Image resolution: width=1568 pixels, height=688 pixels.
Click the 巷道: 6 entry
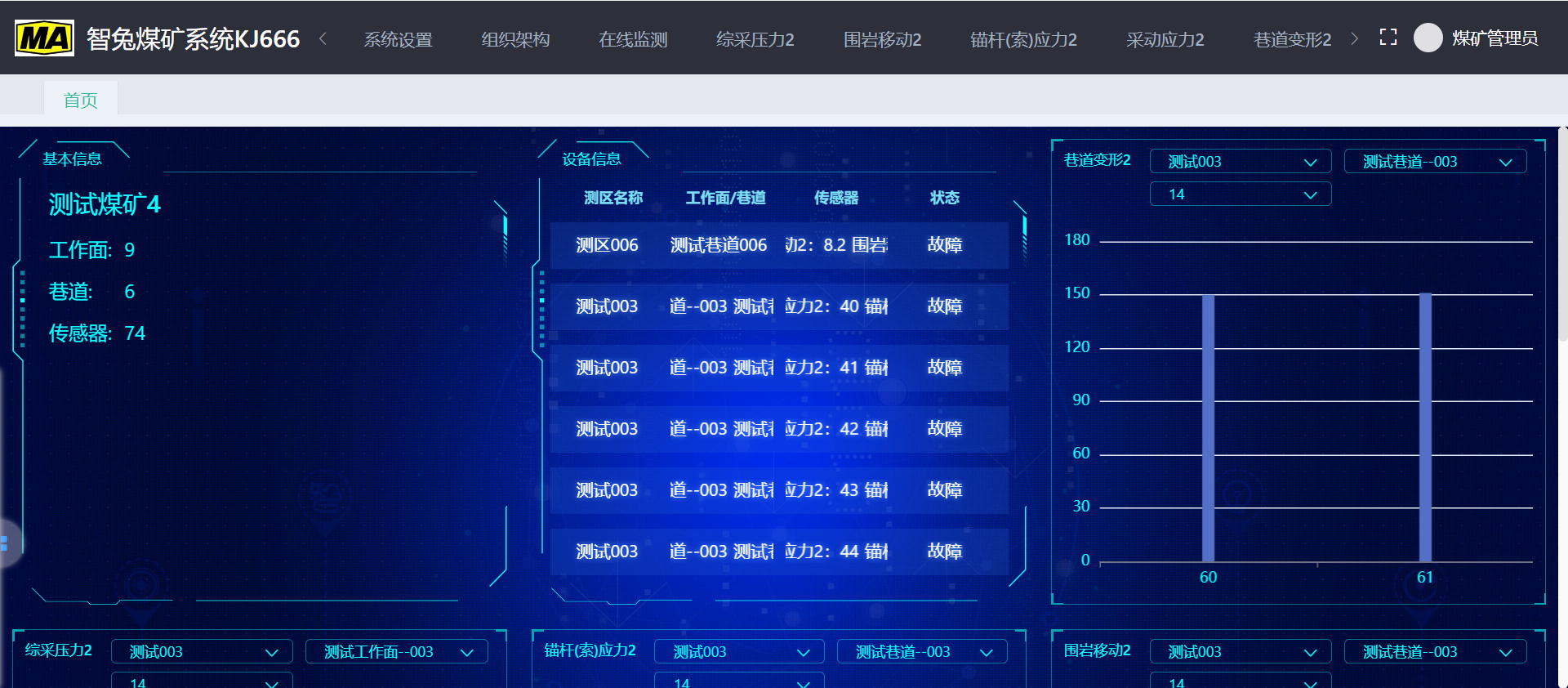click(x=92, y=292)
